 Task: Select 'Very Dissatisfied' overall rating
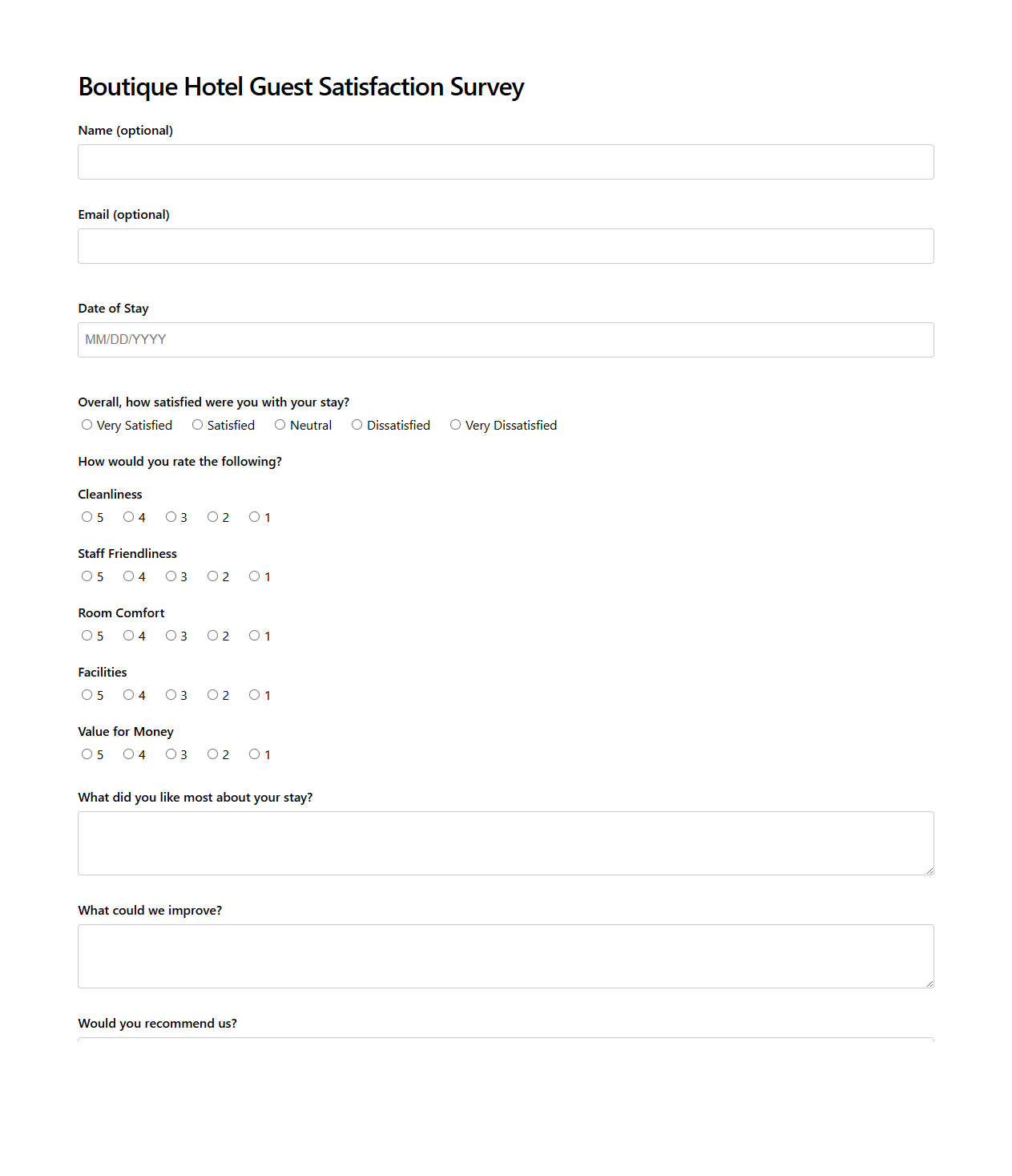(x=455, y=424)
